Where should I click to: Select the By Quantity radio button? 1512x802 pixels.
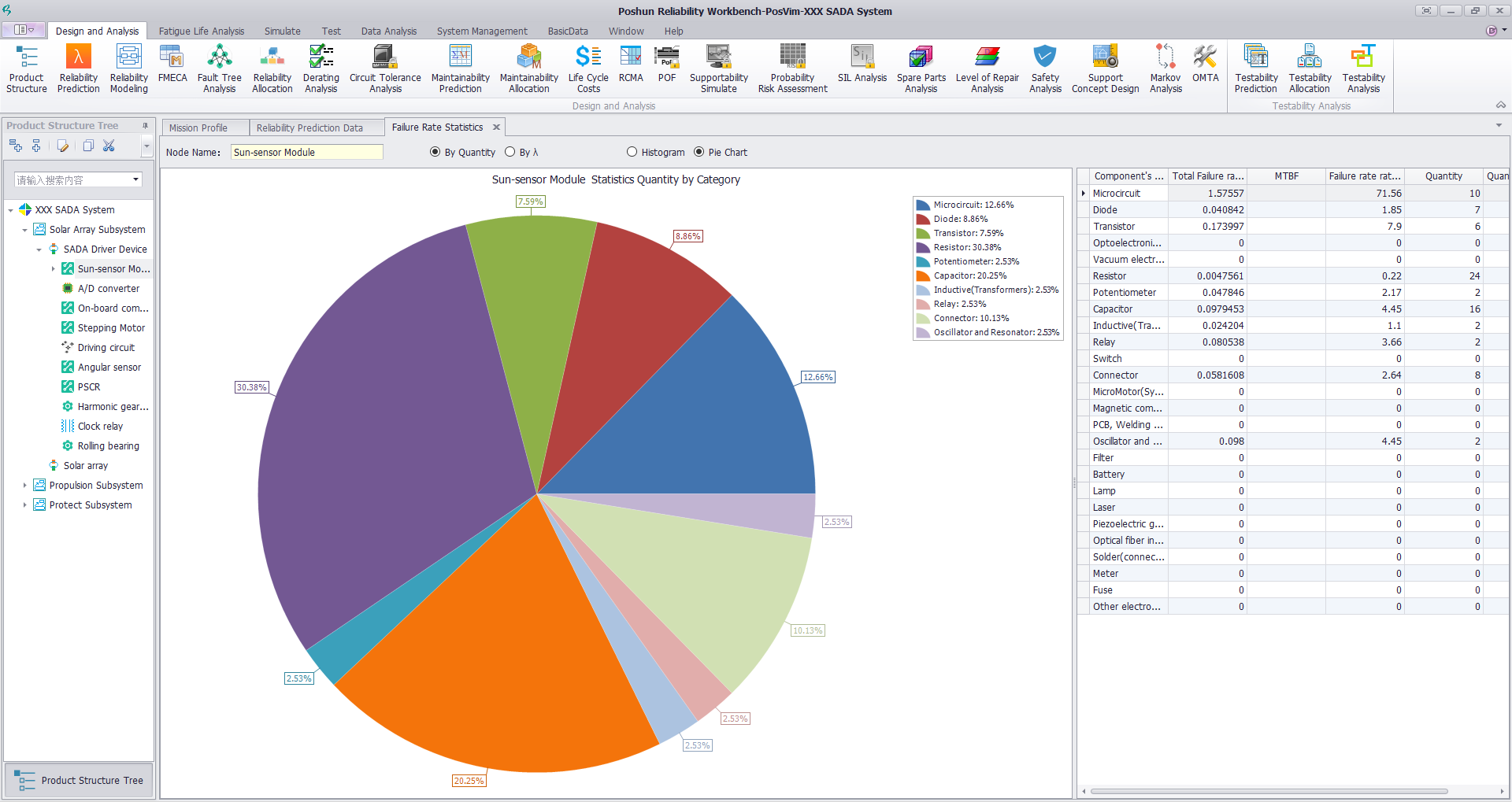(x=435, y=152)
